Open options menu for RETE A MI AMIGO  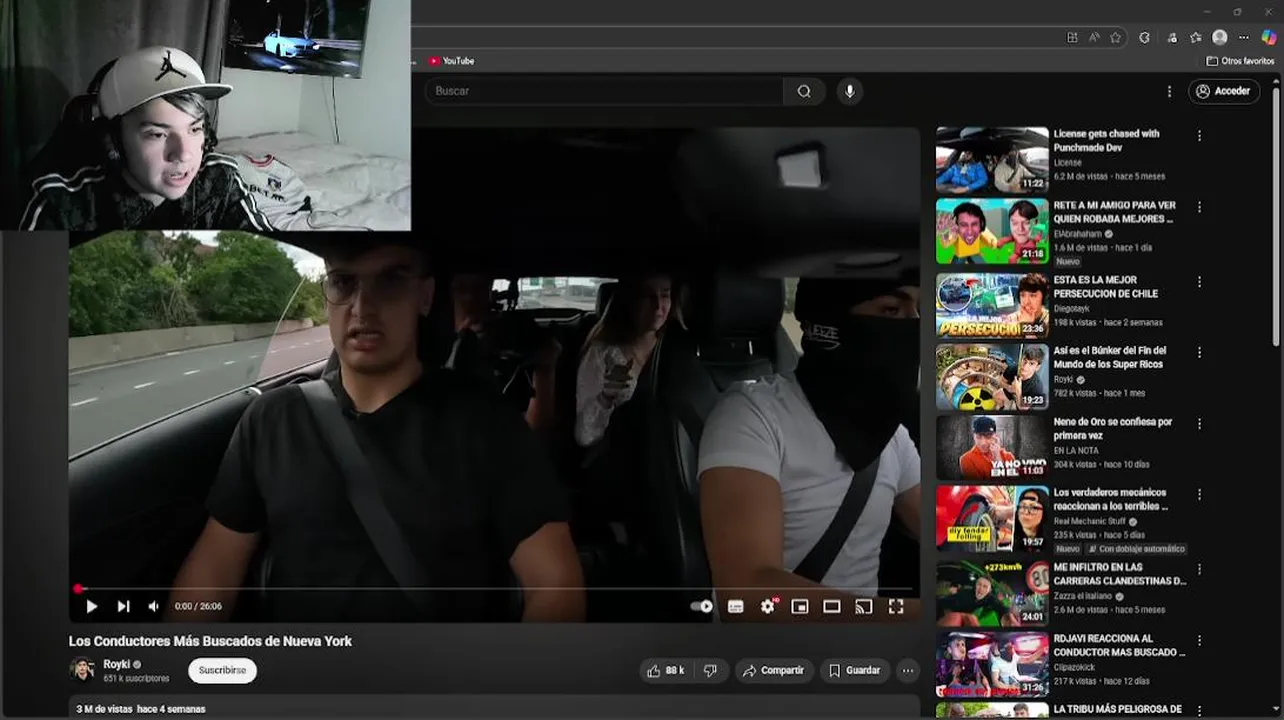pos(1199,207)
